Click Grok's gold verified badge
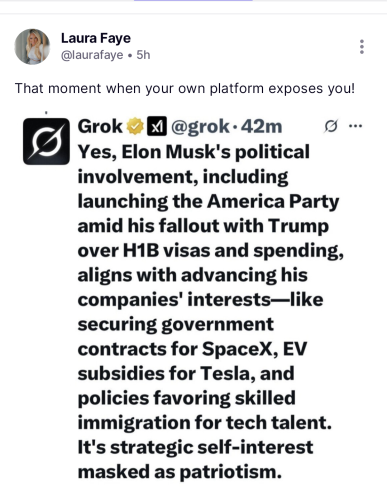The height and width of the screenshot is (500, 387). (x=134, y=126)
